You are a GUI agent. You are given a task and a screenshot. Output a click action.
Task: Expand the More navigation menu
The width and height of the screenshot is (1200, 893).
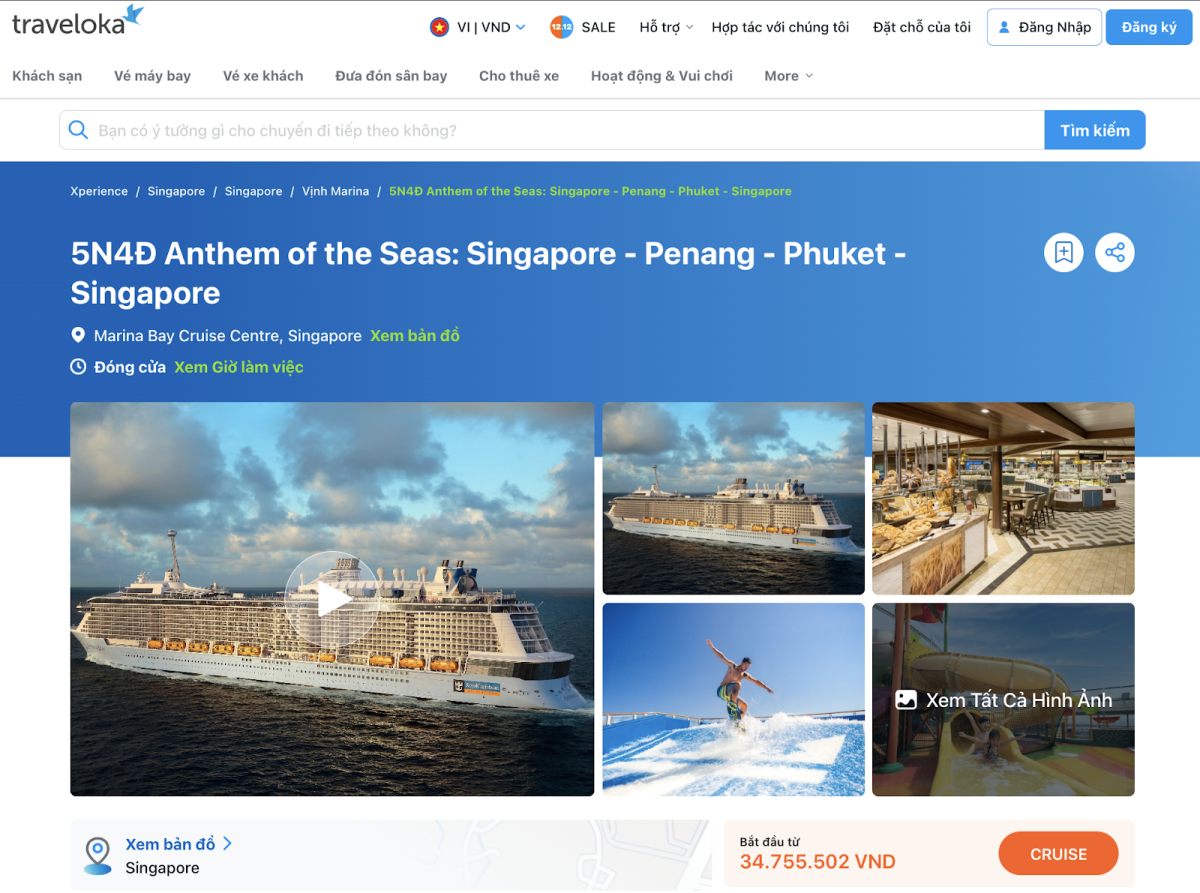tap(788, 75)
